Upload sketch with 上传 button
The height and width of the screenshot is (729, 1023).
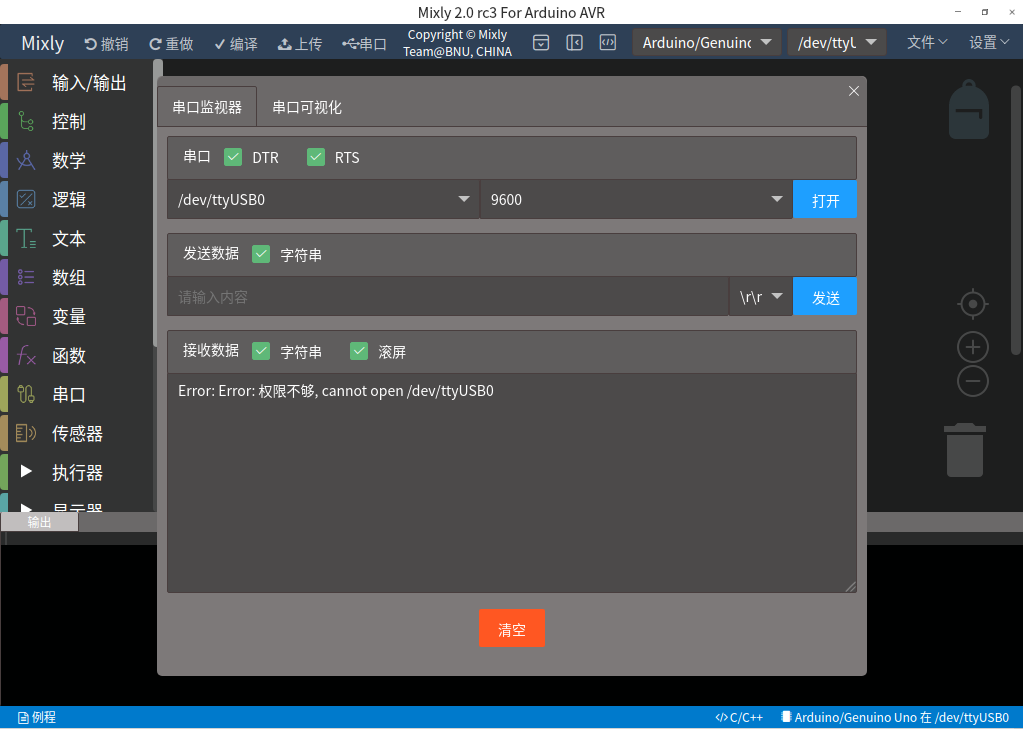[300, 44]
